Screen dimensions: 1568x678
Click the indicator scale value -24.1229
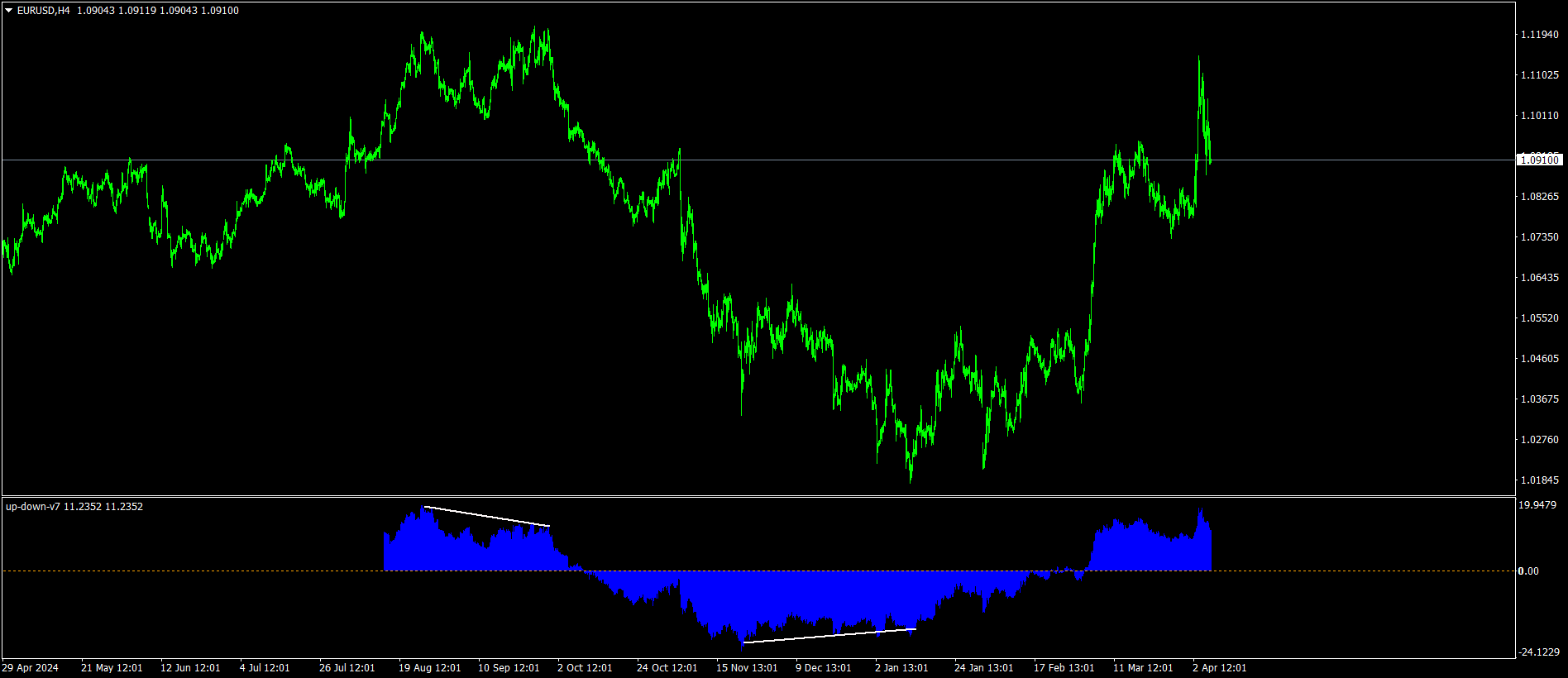tap(1539, 652)
